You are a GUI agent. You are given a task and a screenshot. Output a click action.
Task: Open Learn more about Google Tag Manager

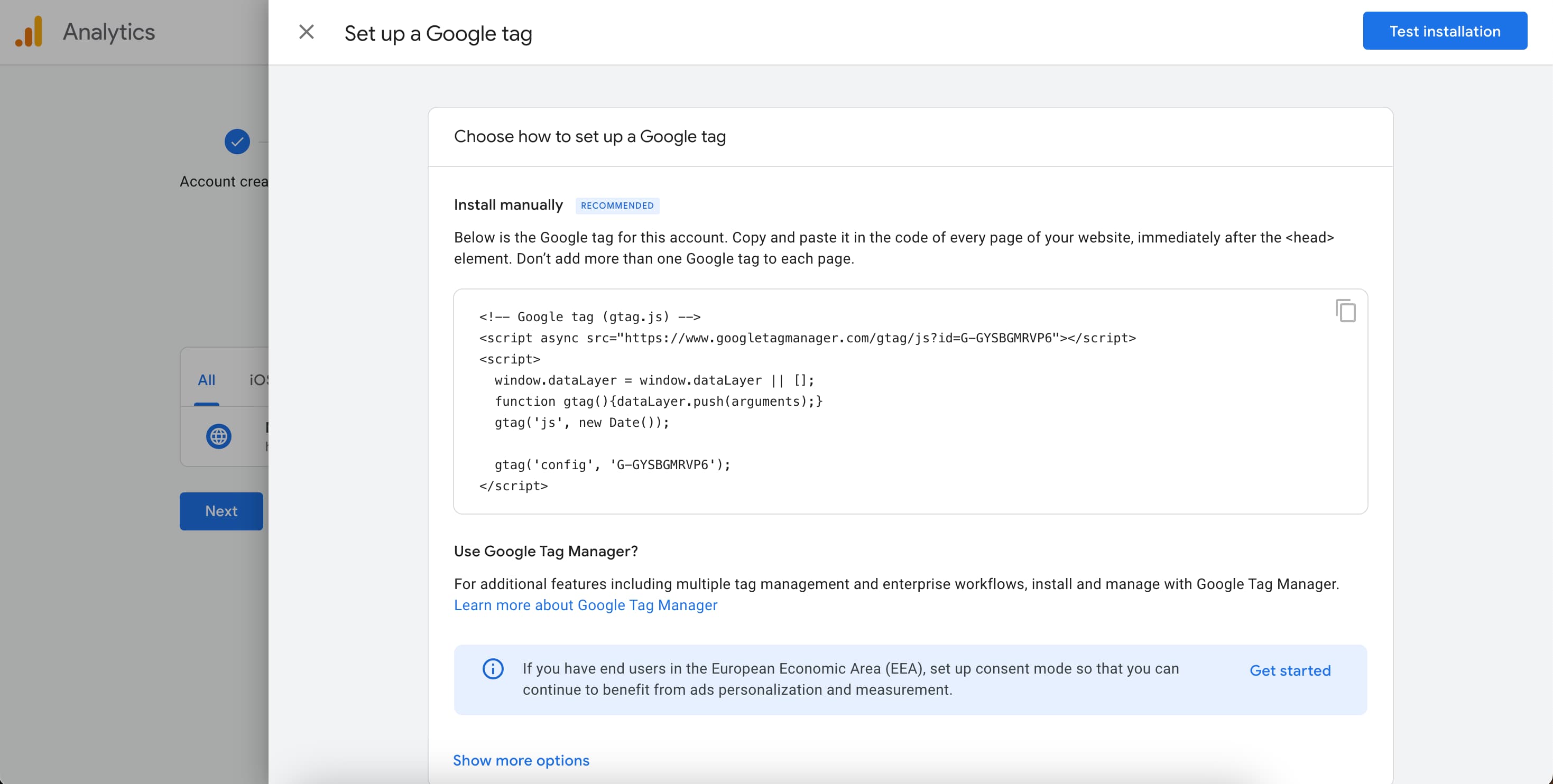click(x=585, y=605)
